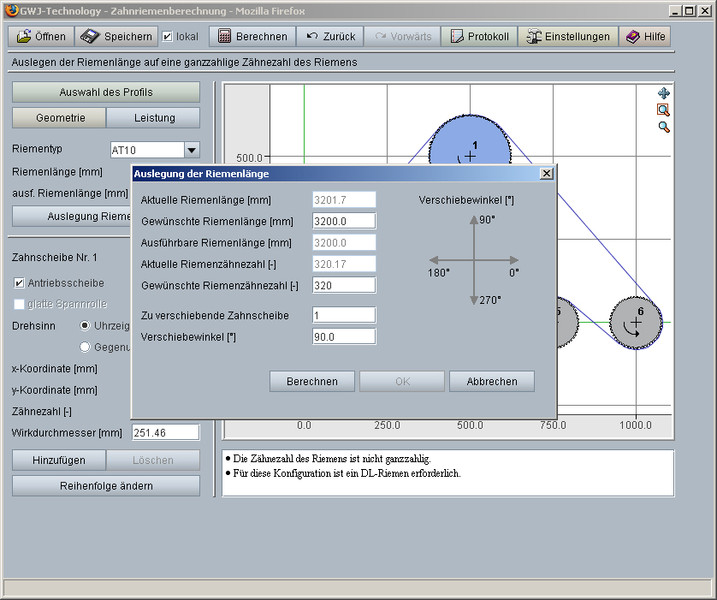The width and height of the screenshot is (717, 600).
Task: Click the lower magnifier zoom icon
Action: tap(663, 127)
